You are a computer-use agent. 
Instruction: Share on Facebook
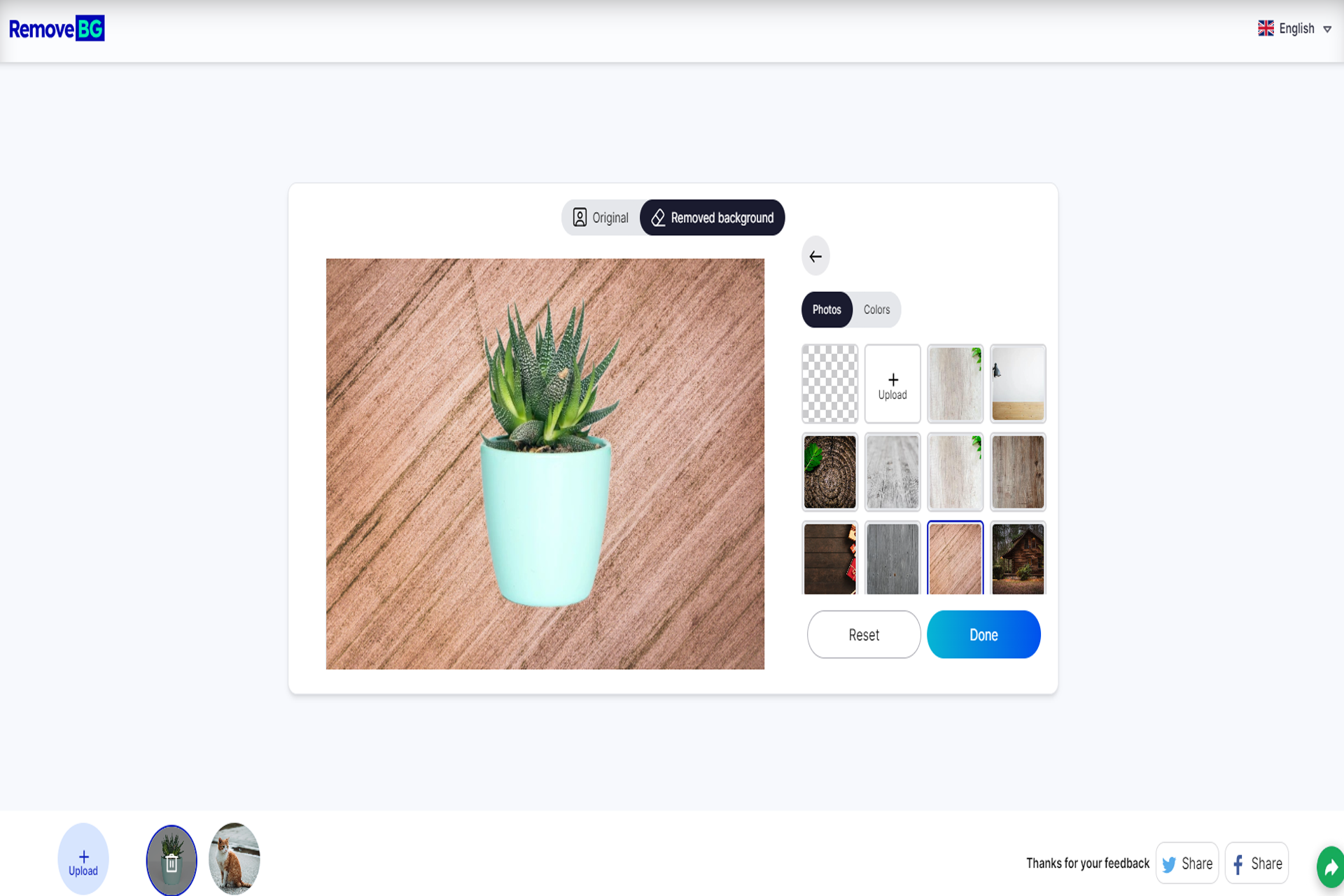coord(1256,863)
